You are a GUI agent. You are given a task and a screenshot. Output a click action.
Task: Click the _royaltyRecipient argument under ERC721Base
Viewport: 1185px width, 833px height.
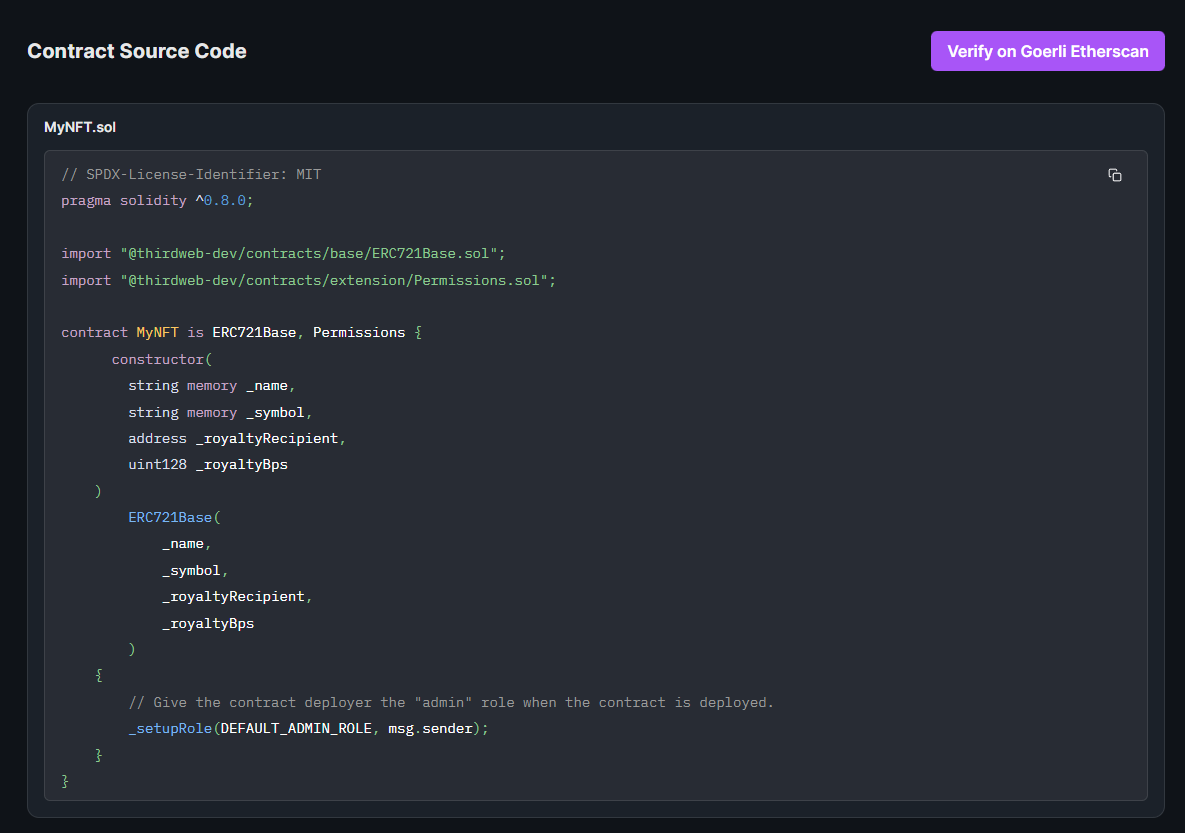click(x=237, y=596)
